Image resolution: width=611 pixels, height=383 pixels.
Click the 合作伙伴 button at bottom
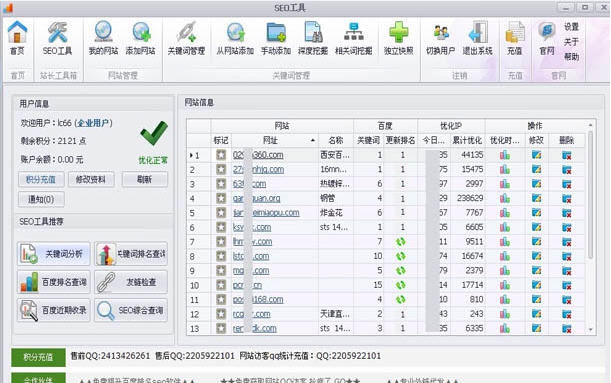pyautogui.click(x=38, y=379)
